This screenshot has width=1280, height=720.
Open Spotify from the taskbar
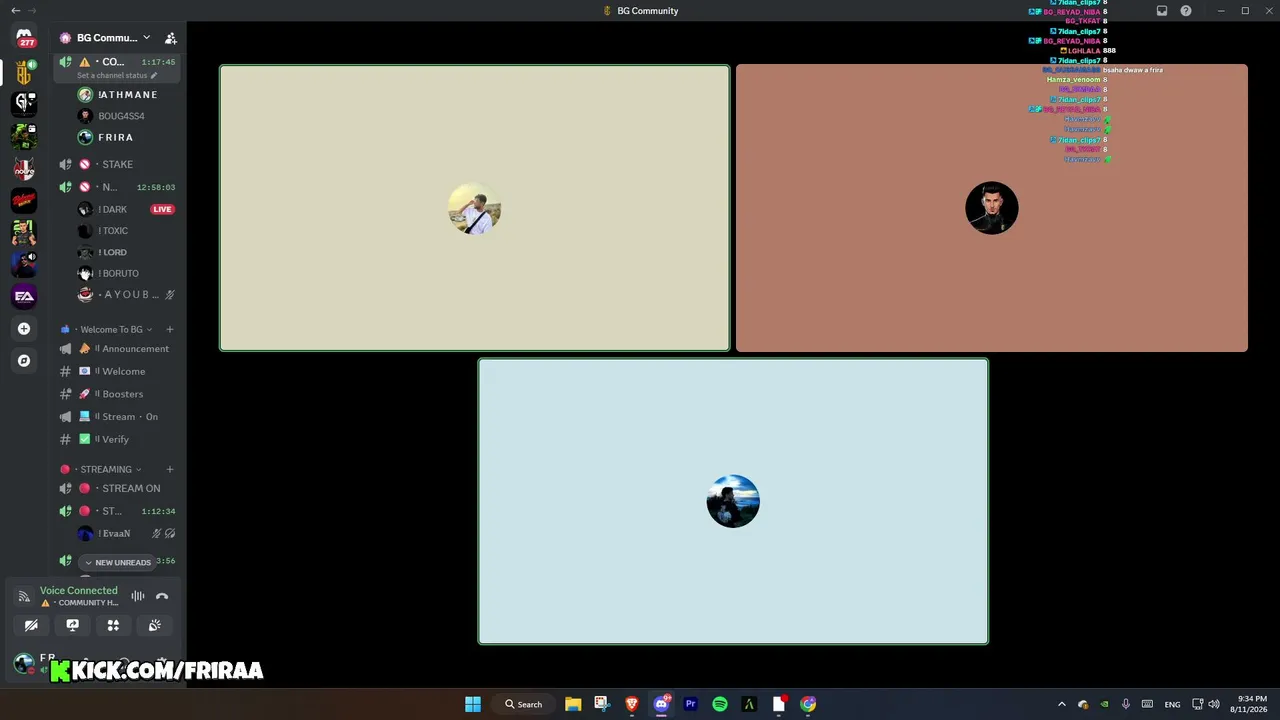pyautogui.click(x=720, y=704)
